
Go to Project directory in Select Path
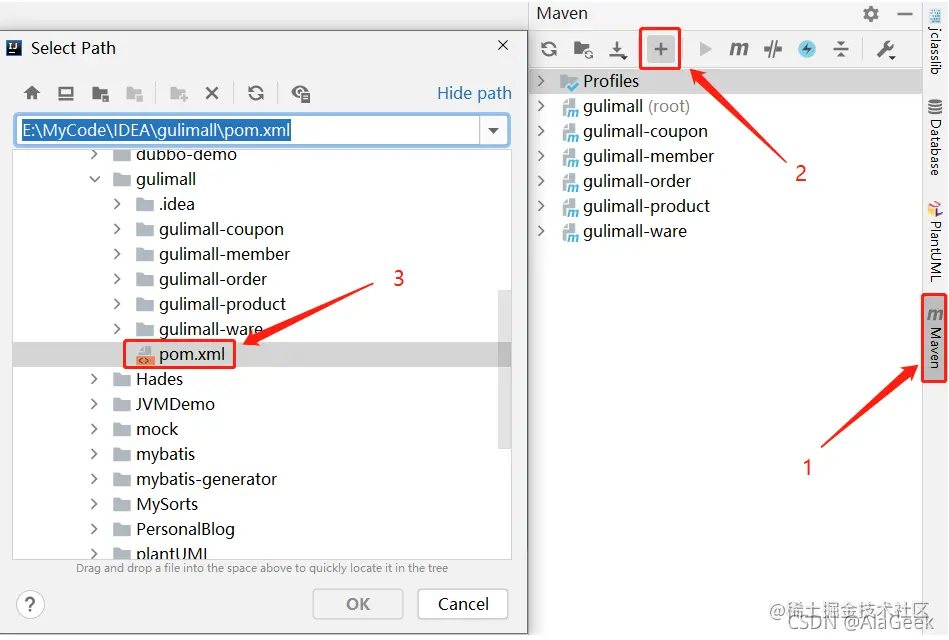tap(100, 94)
